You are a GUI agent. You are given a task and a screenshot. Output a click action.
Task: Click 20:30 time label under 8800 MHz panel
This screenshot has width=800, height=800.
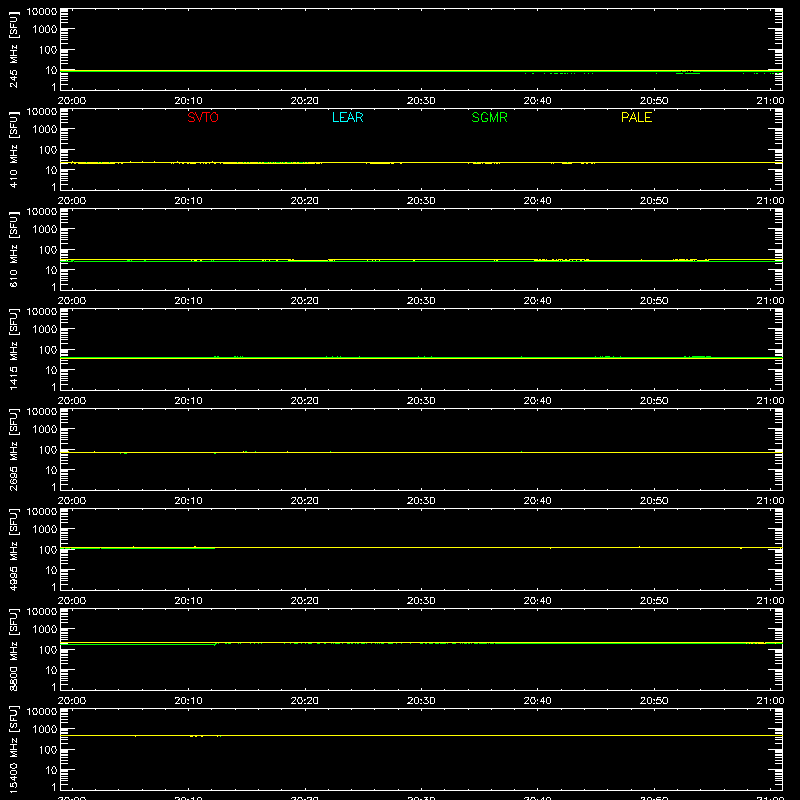[x=421, y=701]
